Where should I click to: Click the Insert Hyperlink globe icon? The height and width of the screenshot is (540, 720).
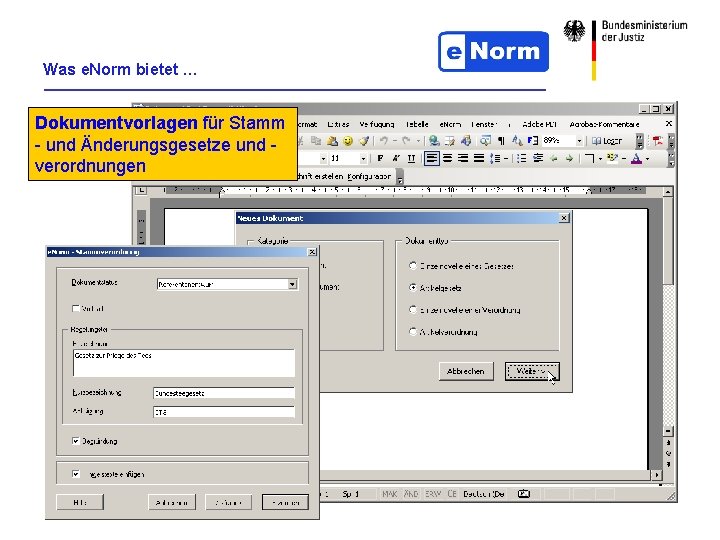pyautogui.click(x=434, y=141)
